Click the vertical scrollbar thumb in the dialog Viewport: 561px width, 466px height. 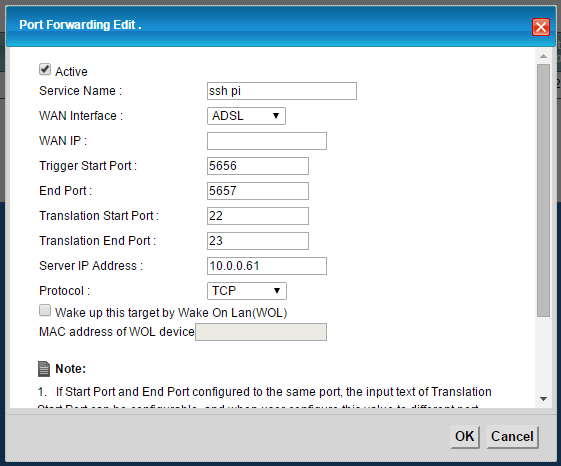543,190
